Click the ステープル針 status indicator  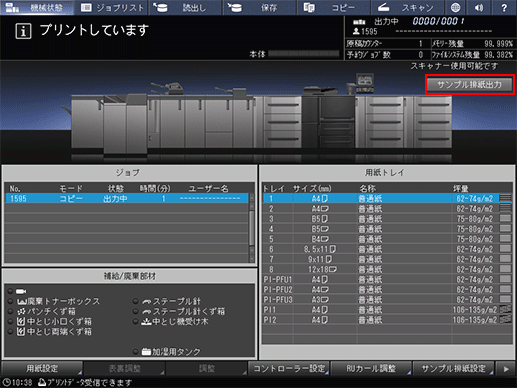click(x=135, y=301)
